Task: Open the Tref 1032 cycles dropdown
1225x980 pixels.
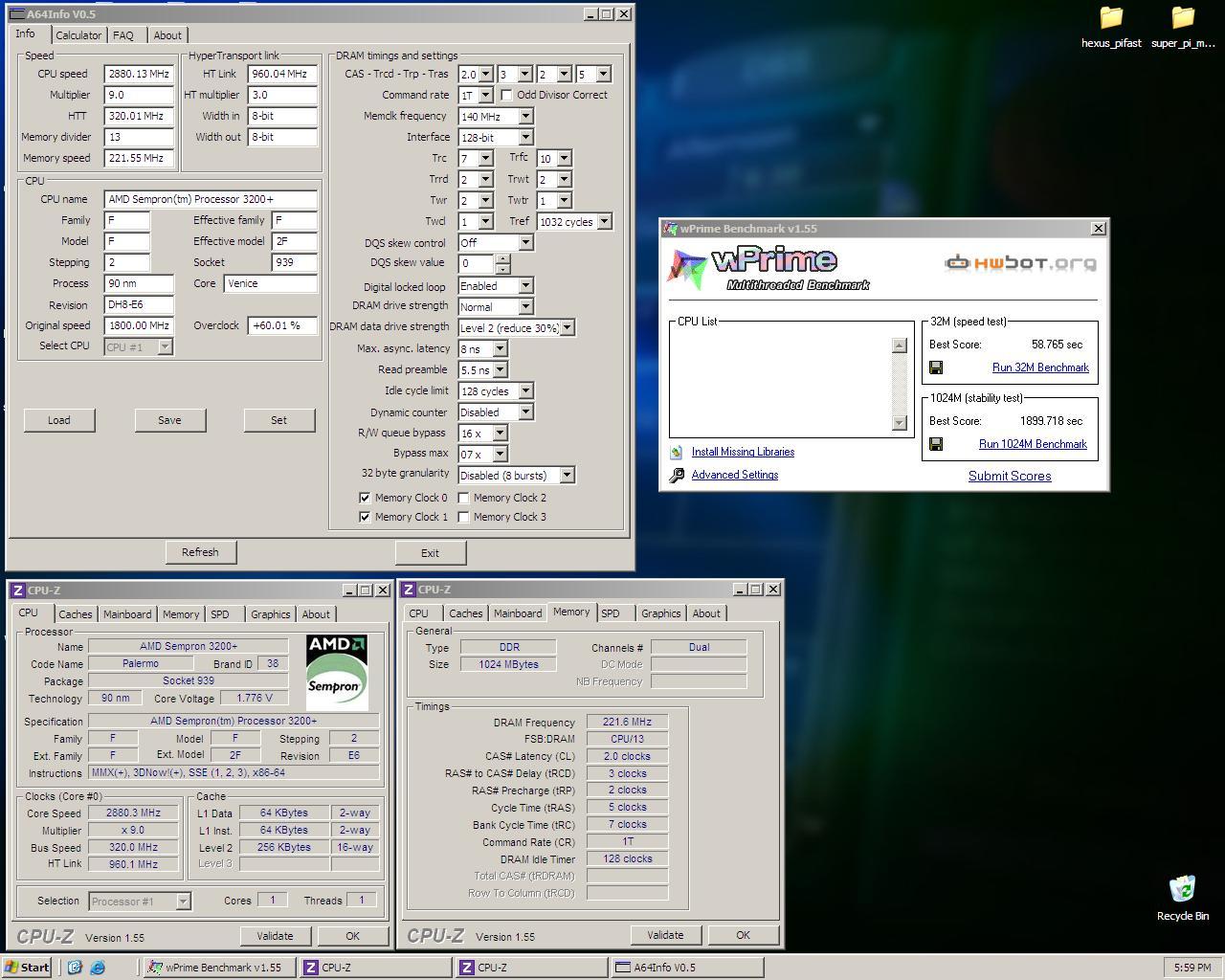Action: (x=604, y=221)
